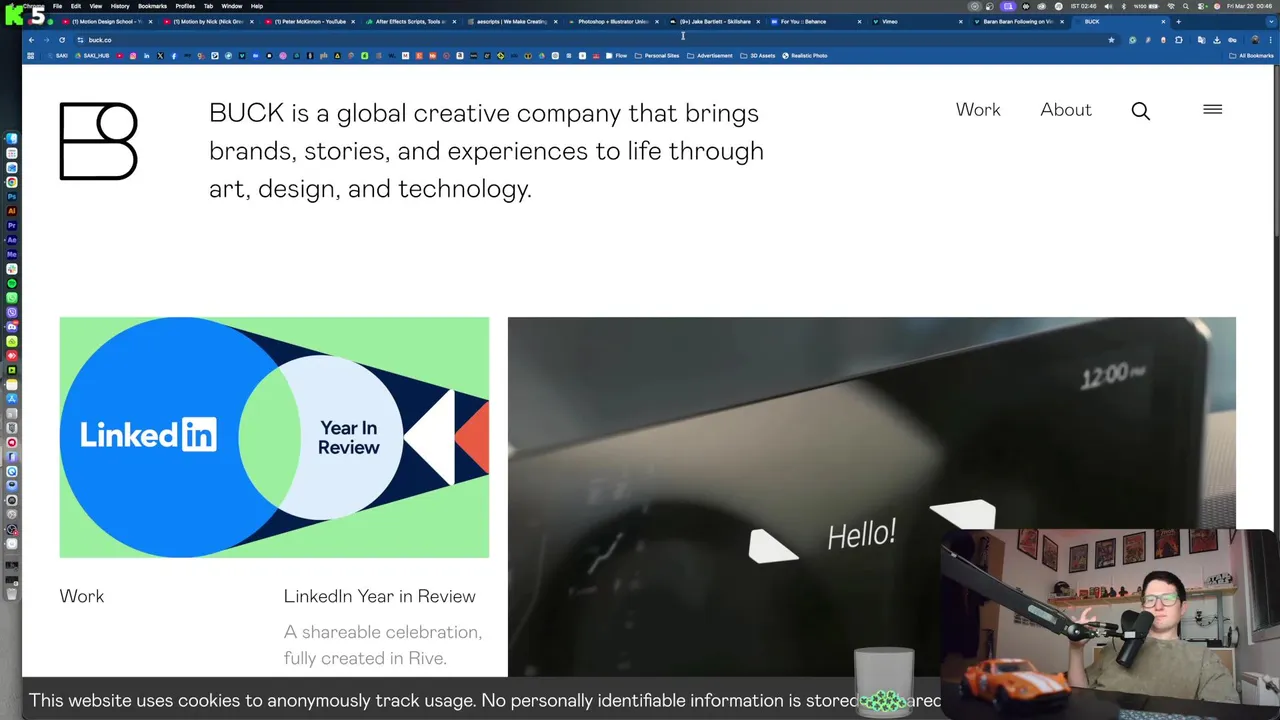
Task: Switch to the Peter McKinnon YouTube tab
Action: [308, 21]
